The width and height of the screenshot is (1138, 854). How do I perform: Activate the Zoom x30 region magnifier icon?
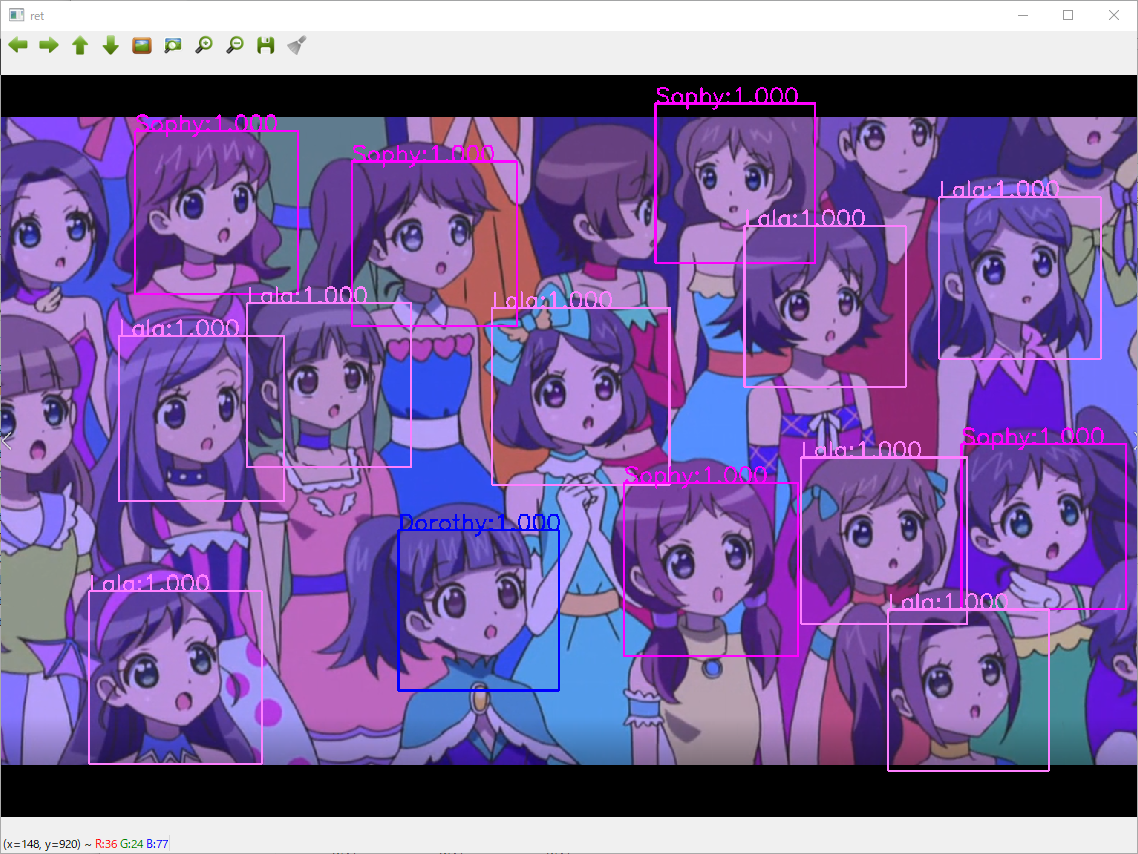click(x=172, y=45)
